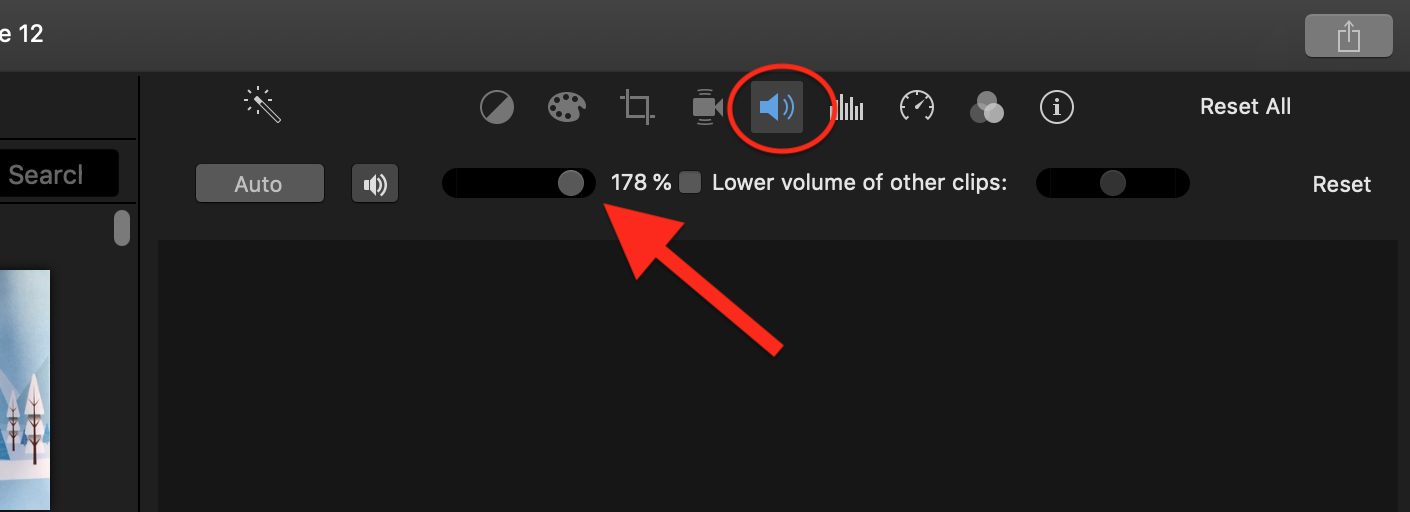Image resolution: width=1410 pixels, height=512 pixels.
Task: Click the Share button in title bar
Action: pyautogui.click(x=1349, y=36)
